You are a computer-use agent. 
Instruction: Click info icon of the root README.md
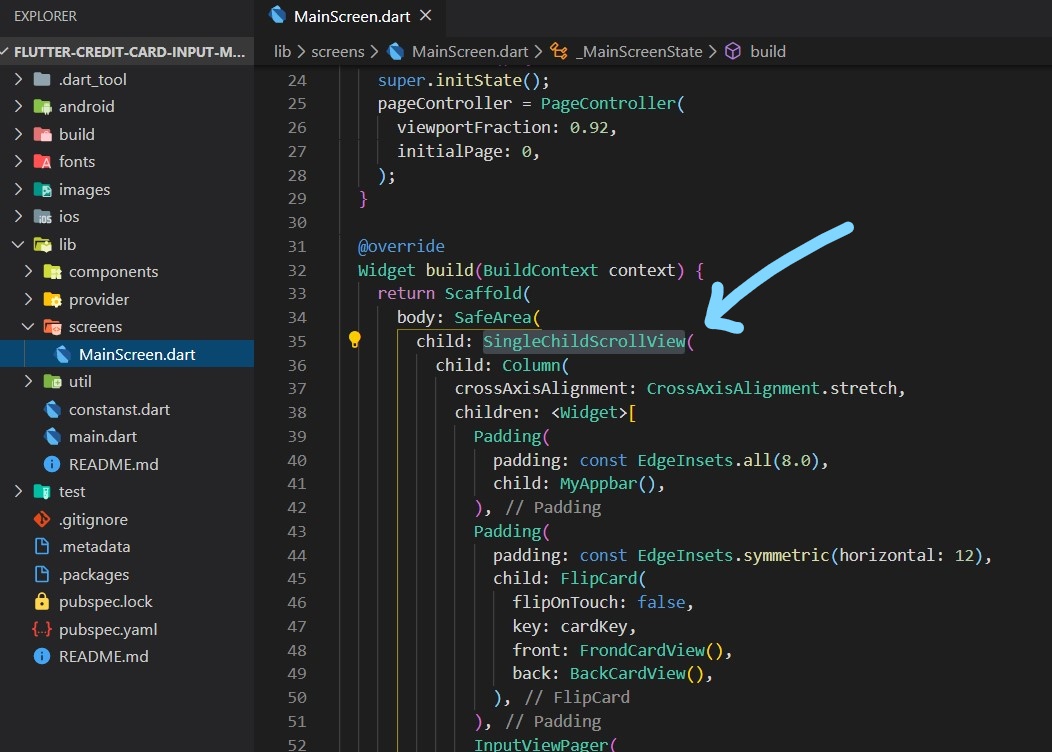42,656
